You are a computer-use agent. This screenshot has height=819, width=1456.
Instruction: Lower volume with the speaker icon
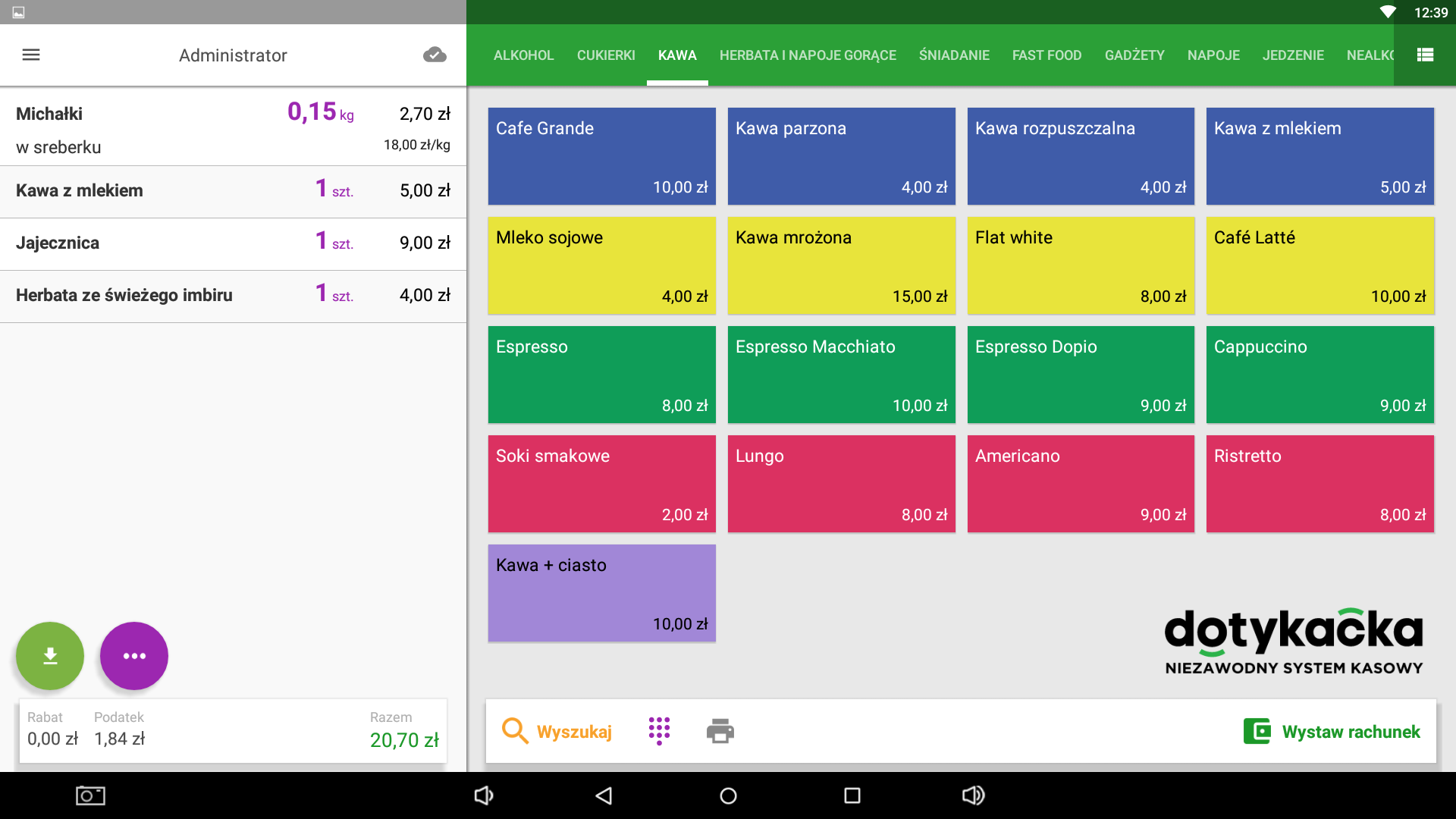tap(484, 795)
